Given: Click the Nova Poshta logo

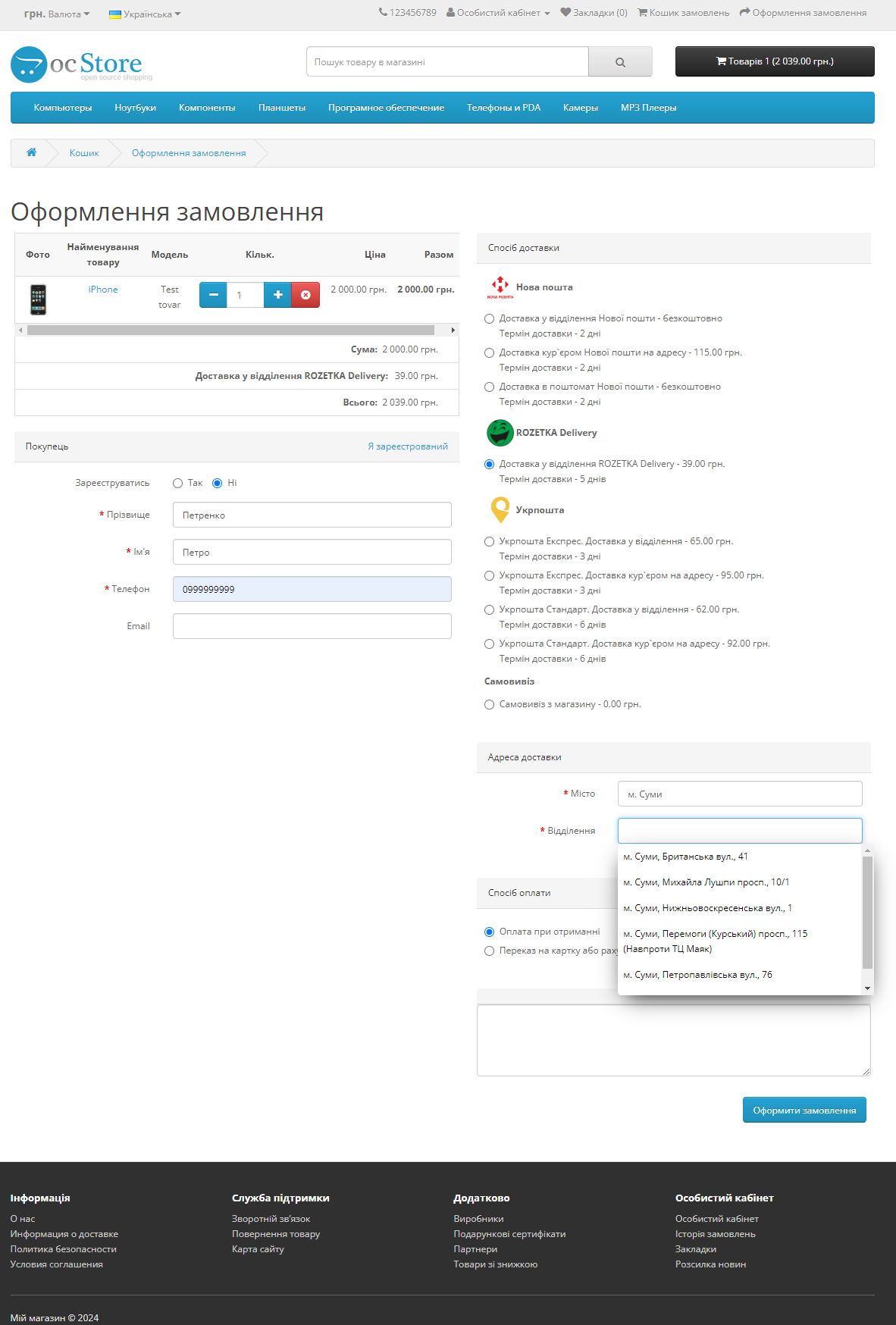Looking at the screenshot, I should pos(500,287).
